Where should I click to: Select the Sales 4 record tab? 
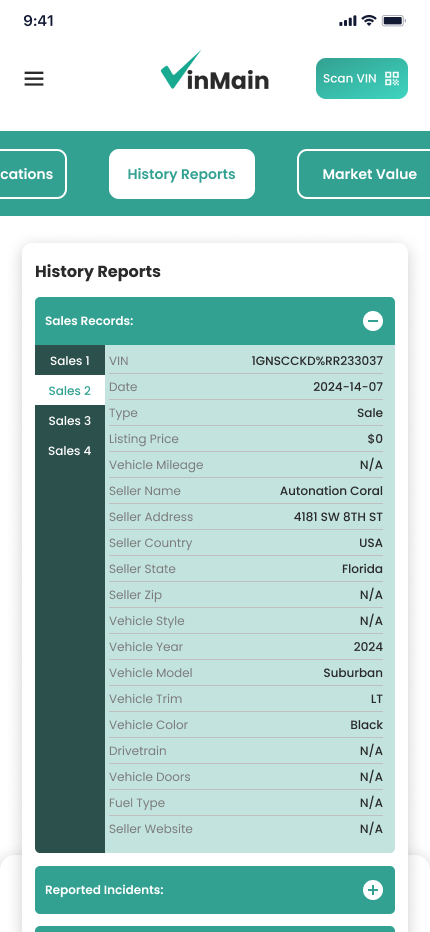[70, 451]
